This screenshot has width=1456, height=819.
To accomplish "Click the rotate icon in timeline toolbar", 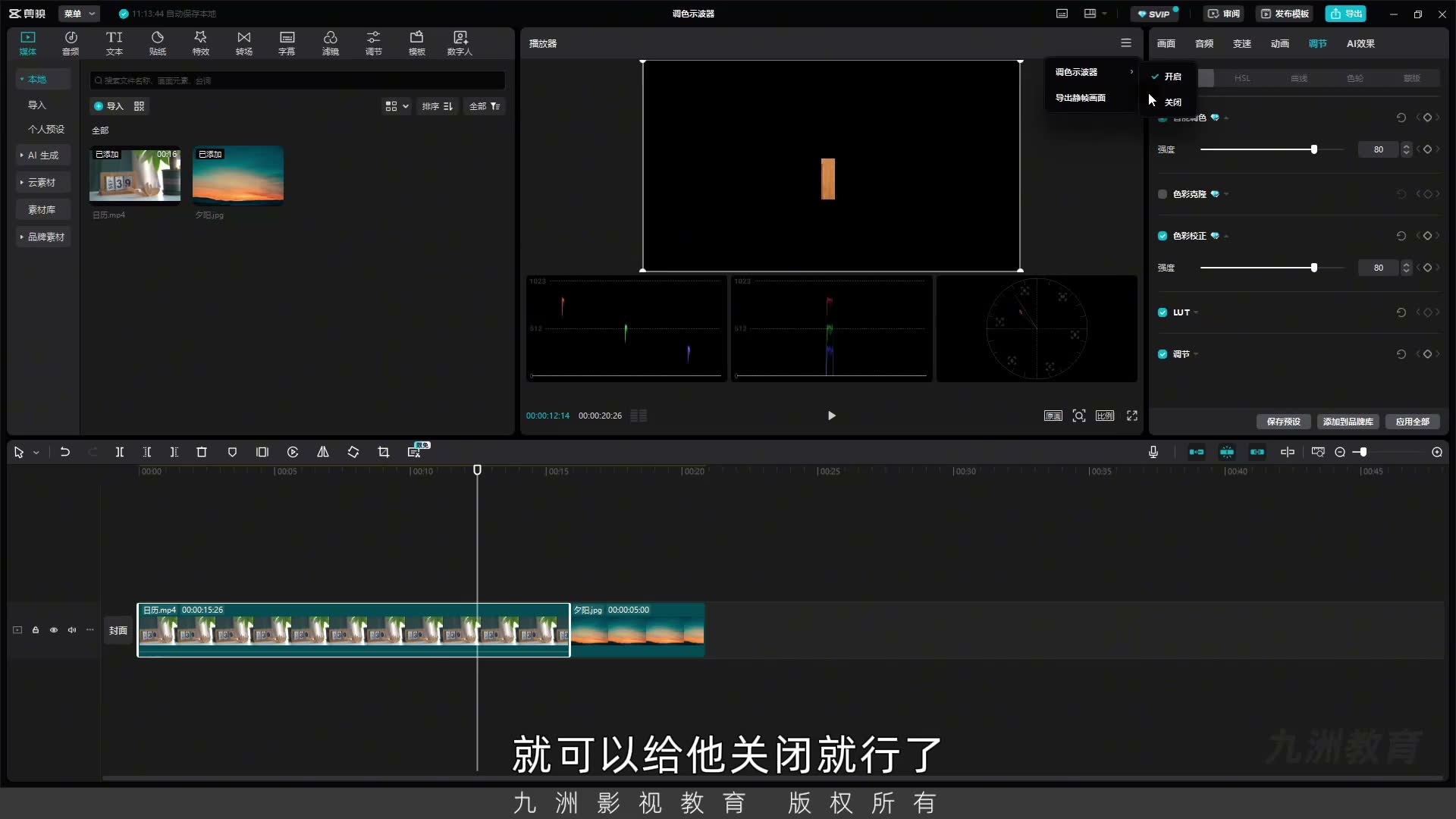I will (353, 452).
